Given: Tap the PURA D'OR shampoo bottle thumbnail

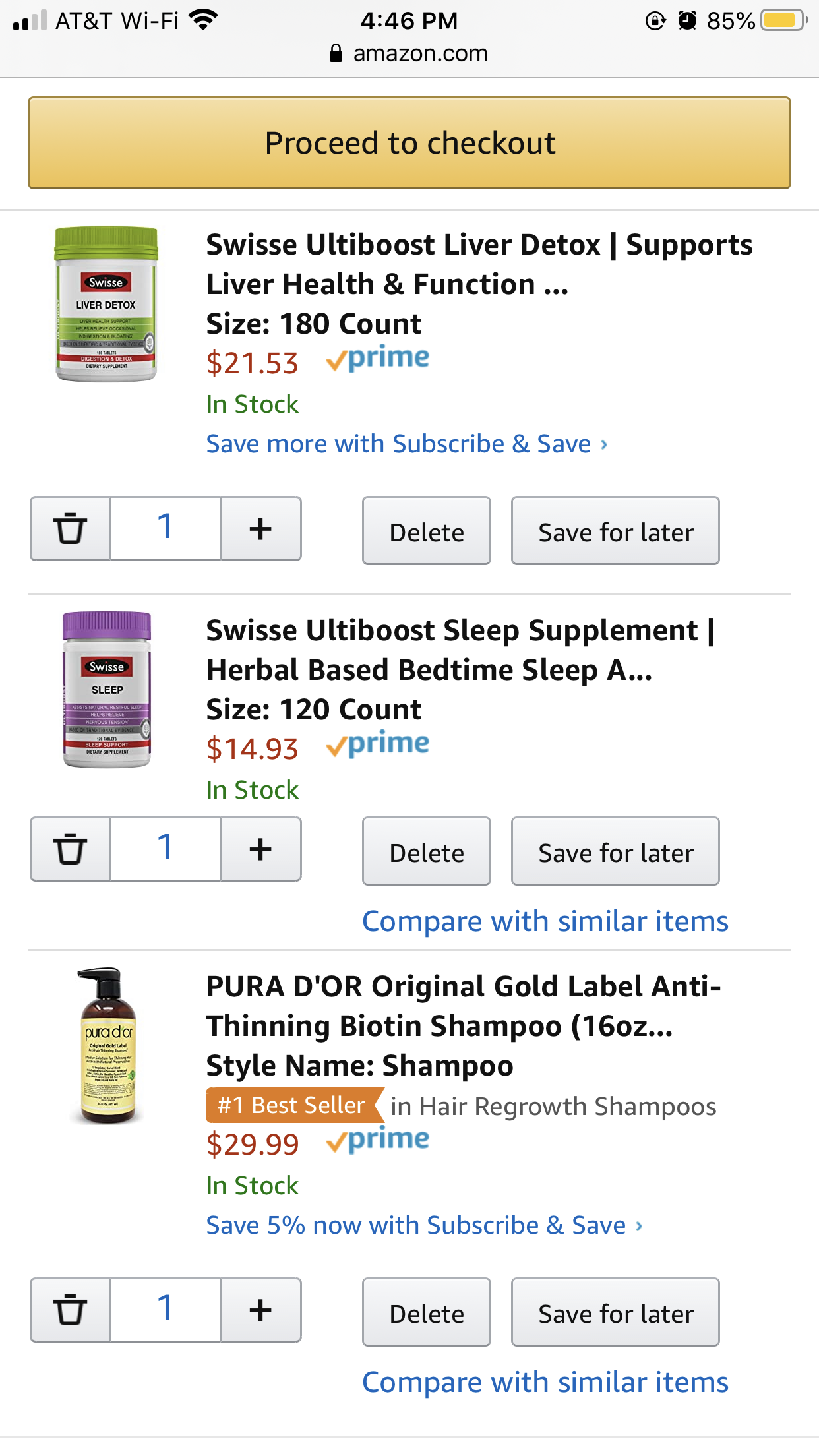Looking at the screenshot, I should [x=107, y=1045].
